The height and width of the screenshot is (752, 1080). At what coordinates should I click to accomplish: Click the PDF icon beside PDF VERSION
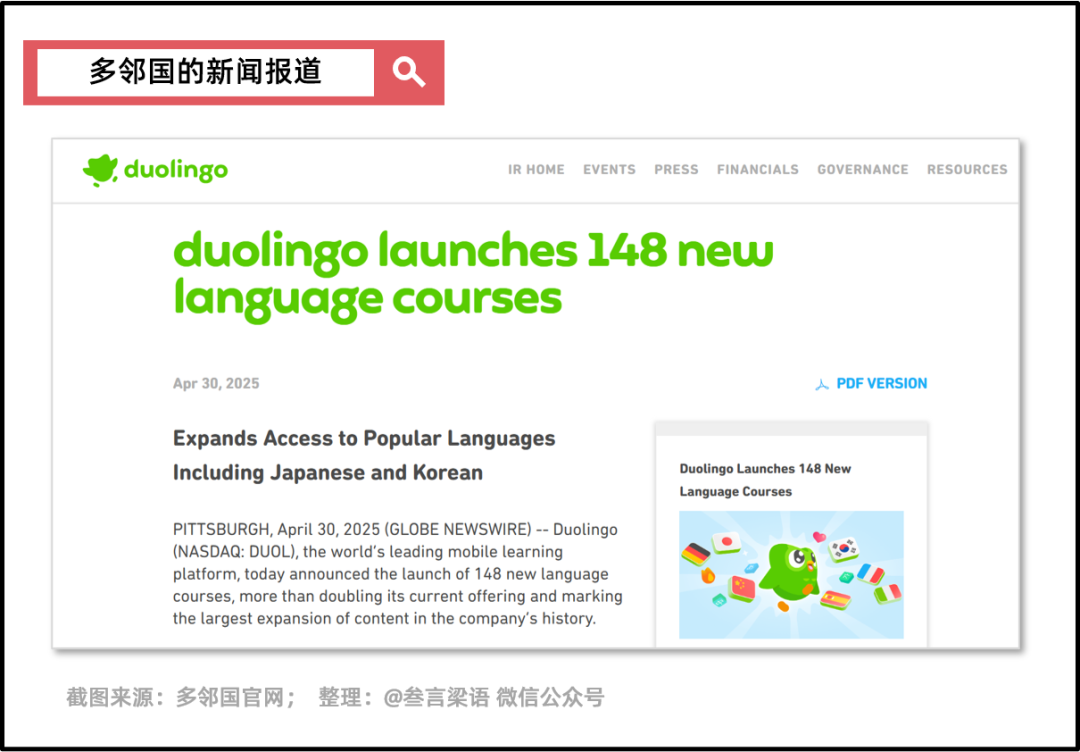click(x=822, y=384)
